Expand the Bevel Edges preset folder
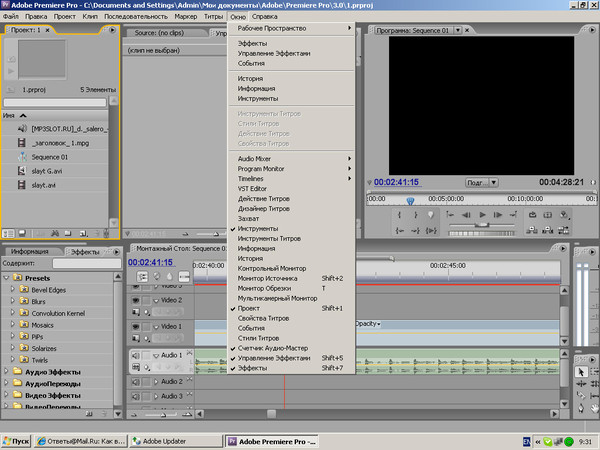The image size is (600, 450). tap(13, 289)
